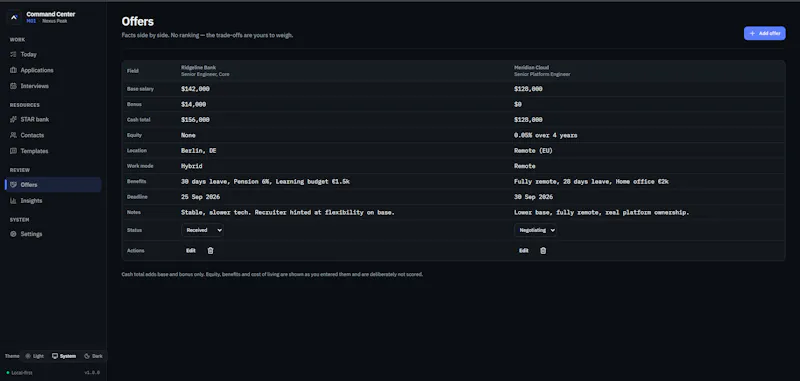This screenshot has height=381, width=800.
Task: Edit the Ridgeline Bank offer
Action: (x=191, y=250)
